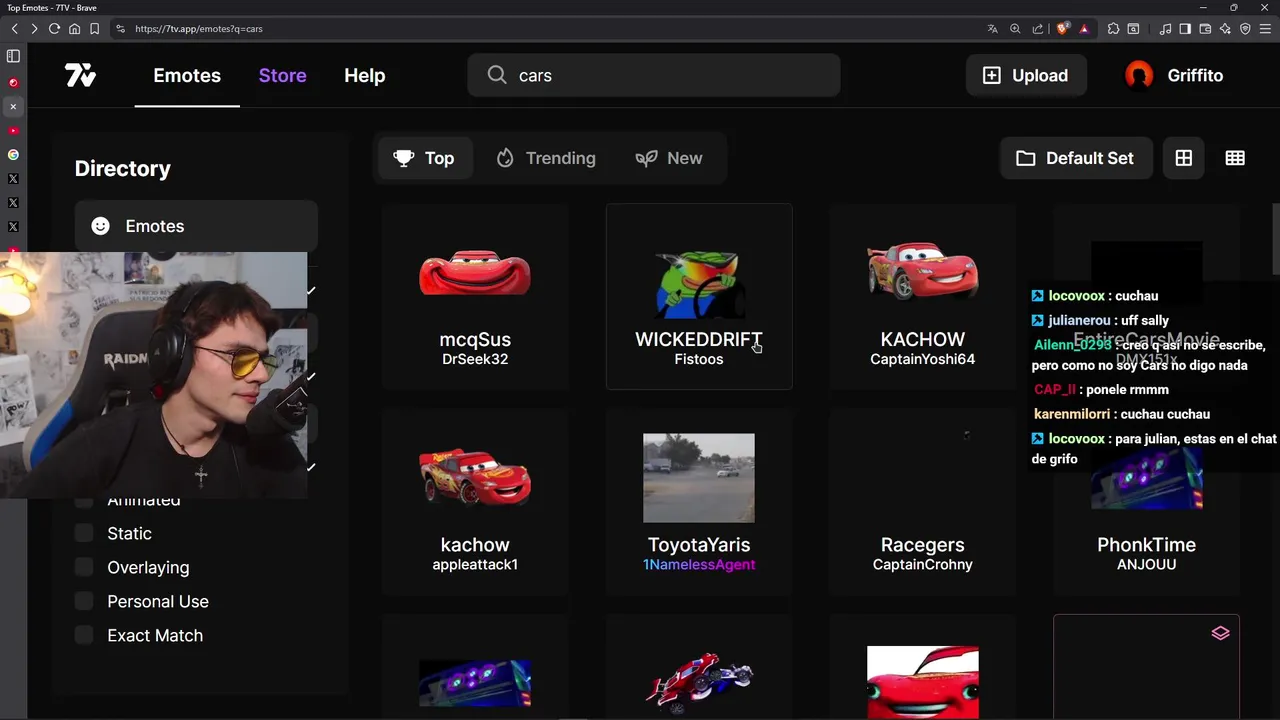Open site settings icon in address bar
Image resolution: width=1280 pixels, height=720 pixels.
tap(121, 29)
